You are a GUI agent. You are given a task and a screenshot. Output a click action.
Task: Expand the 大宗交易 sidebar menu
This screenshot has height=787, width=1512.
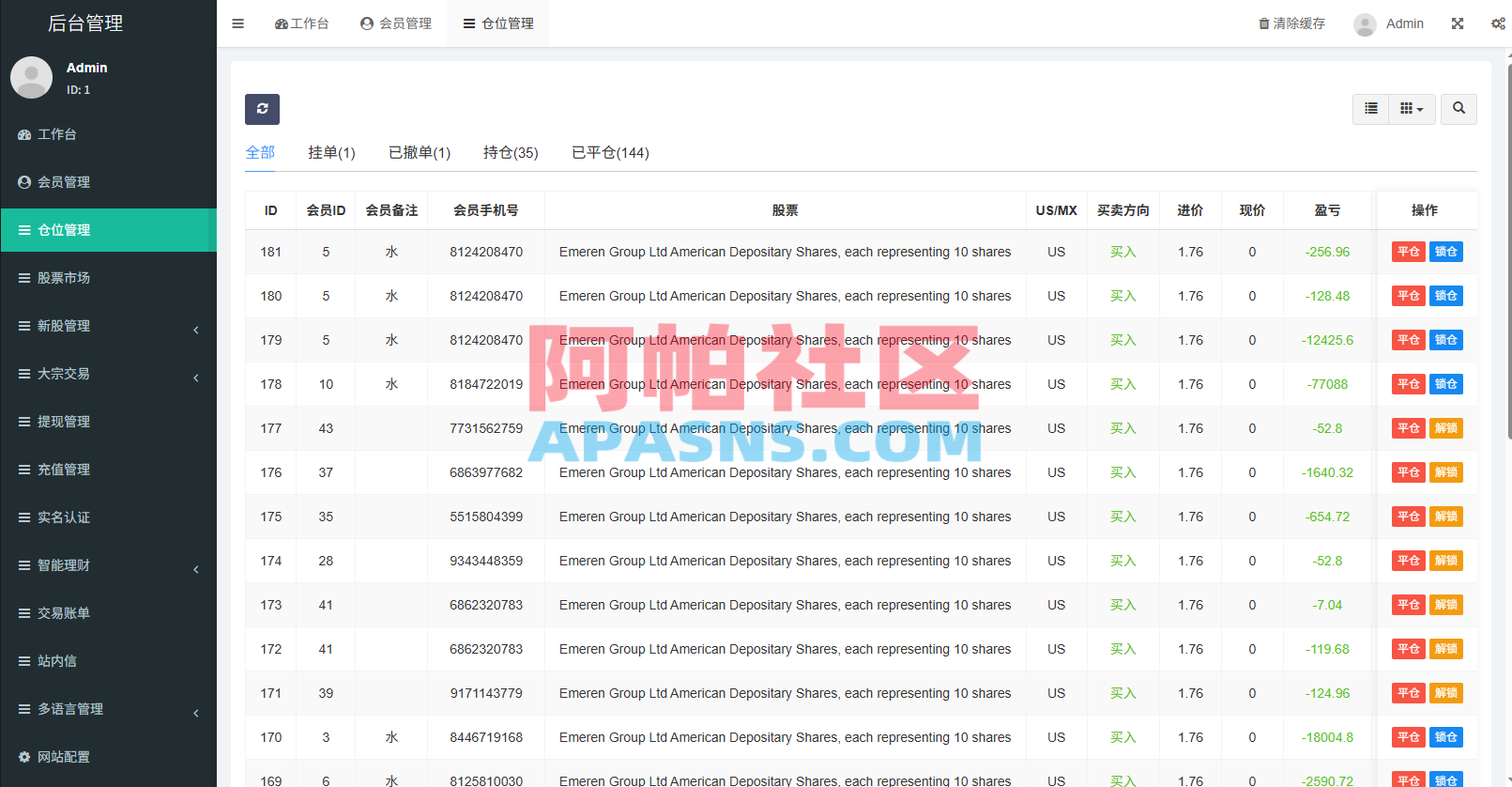pos(109,374)
